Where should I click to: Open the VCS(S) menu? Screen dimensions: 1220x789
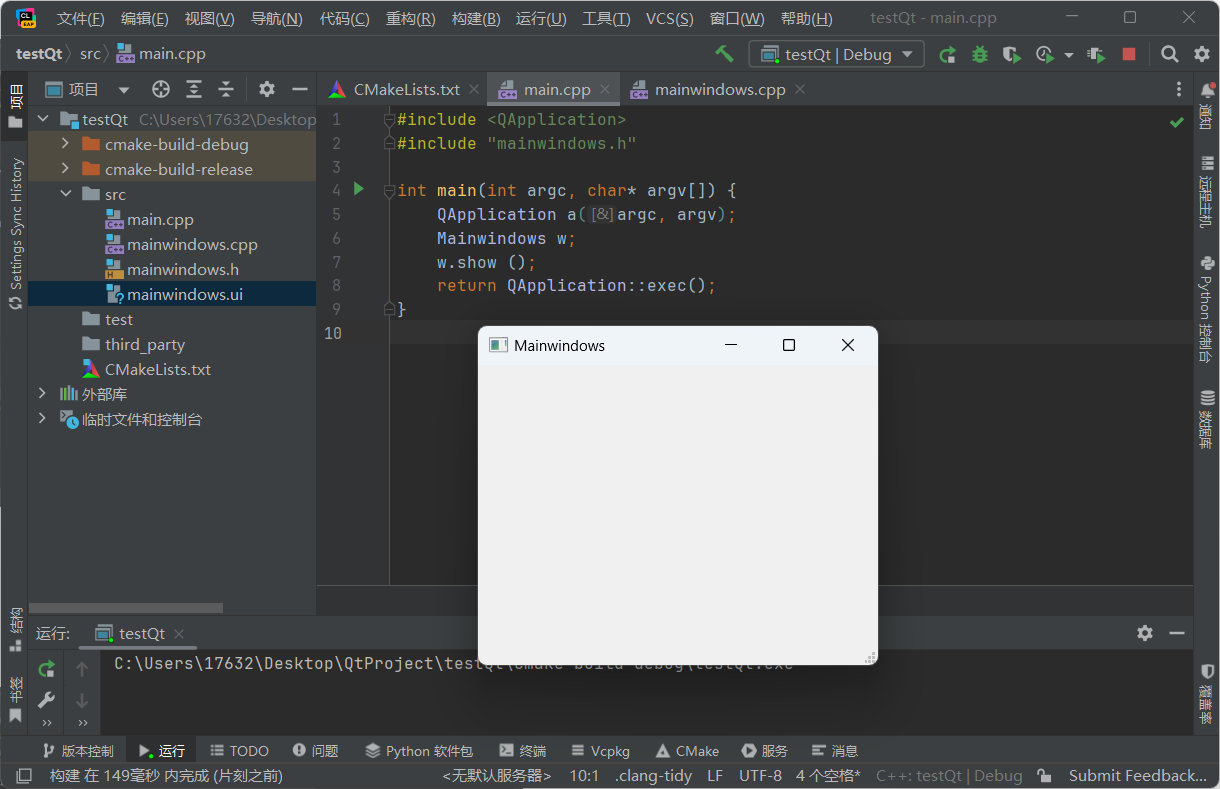669,19
